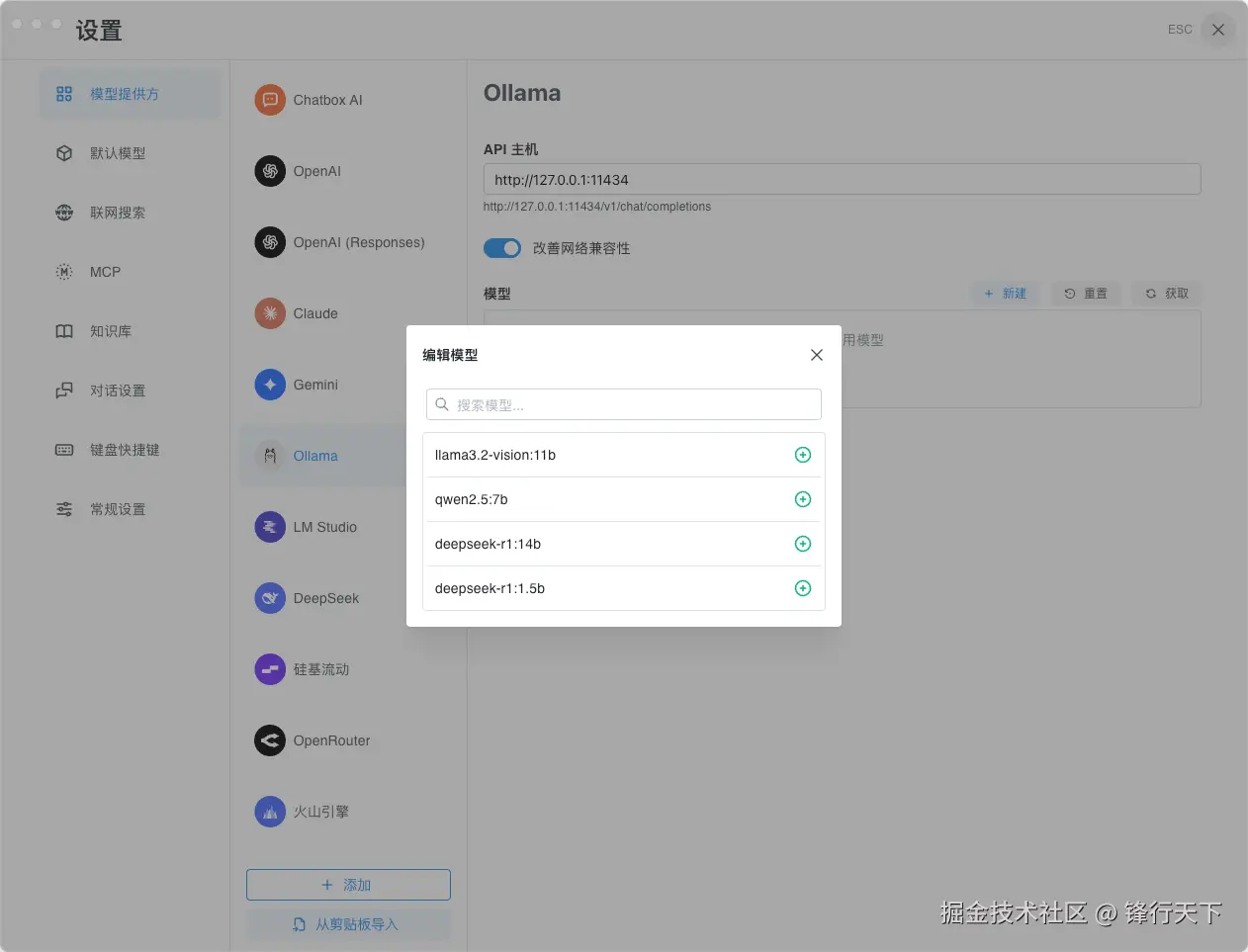Screen dimensions: 1248x952
Task: Toggle the 改善网络兼容性 switch
Action: coord(502,248)
